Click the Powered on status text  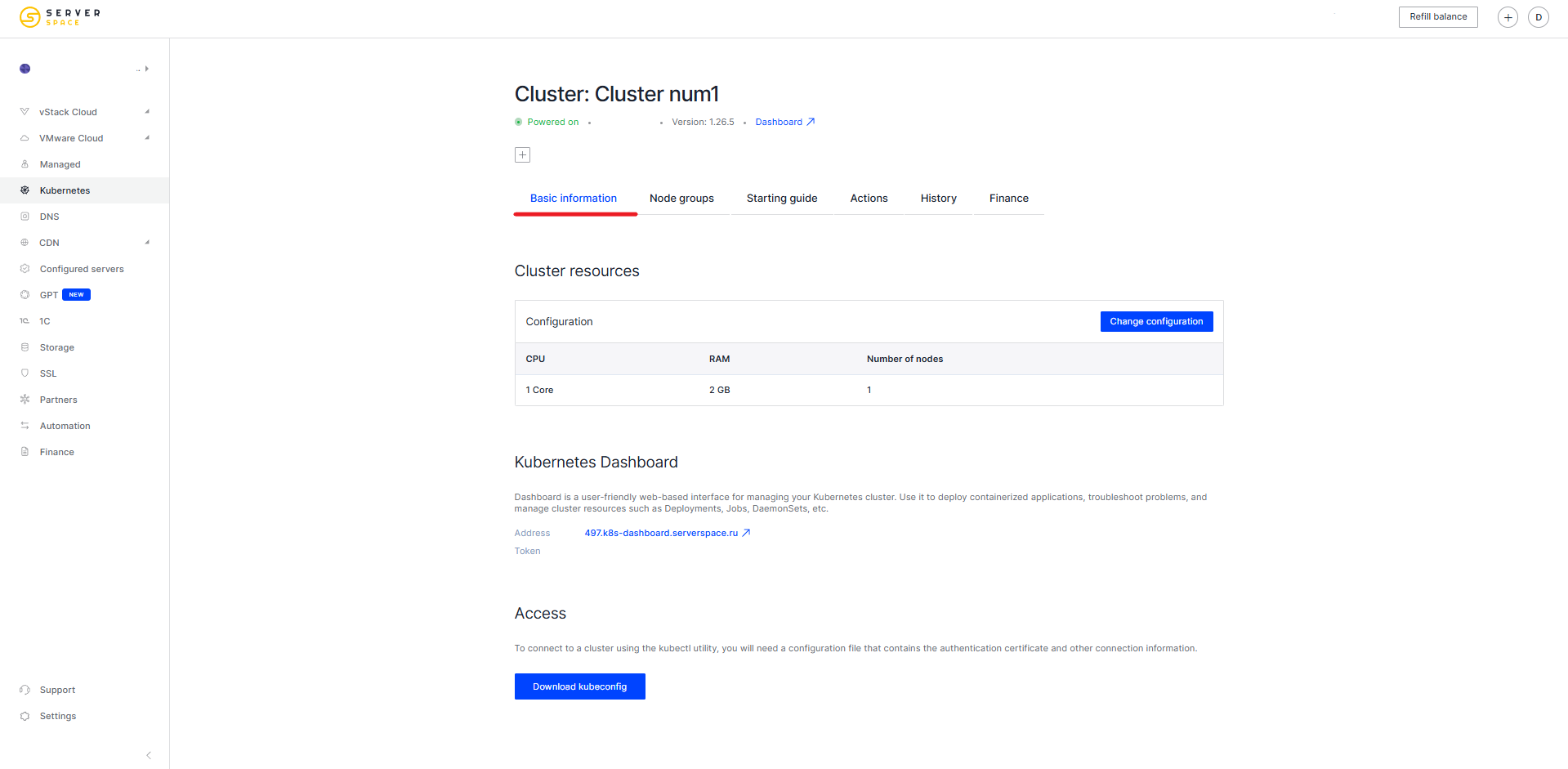[553, 122]
